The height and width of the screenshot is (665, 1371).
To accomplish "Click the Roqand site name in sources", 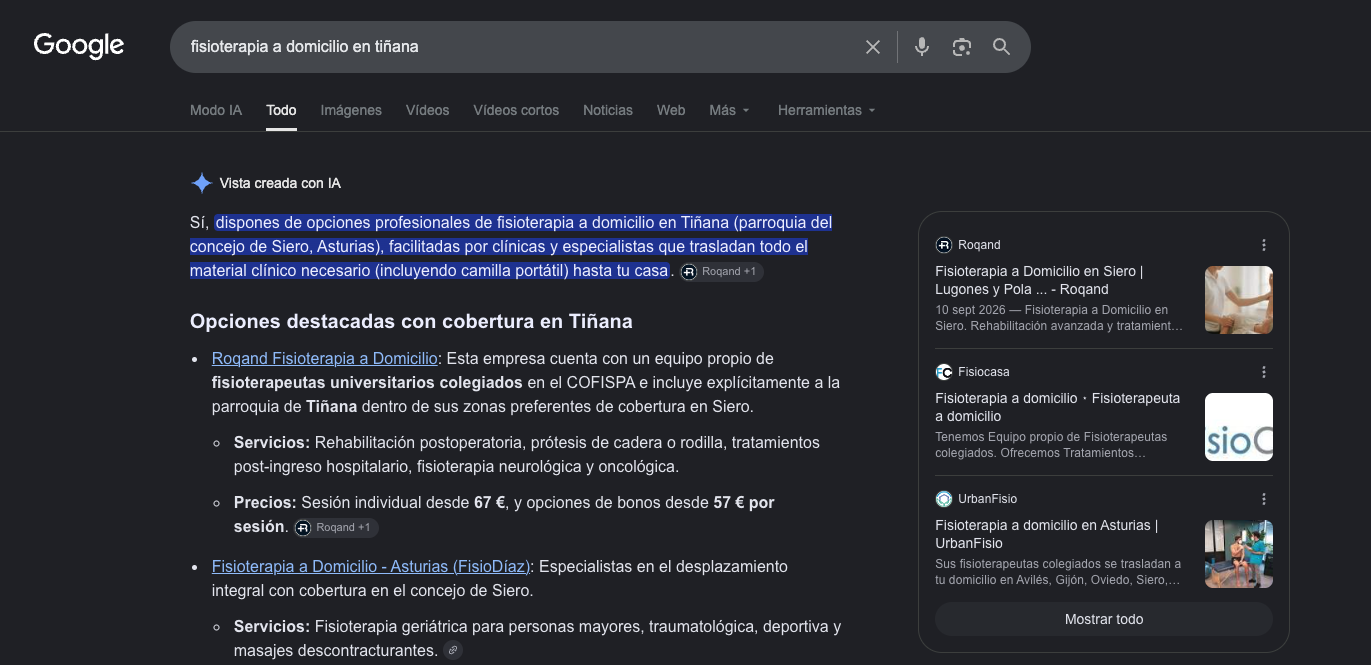I will [x=979, y=245].
